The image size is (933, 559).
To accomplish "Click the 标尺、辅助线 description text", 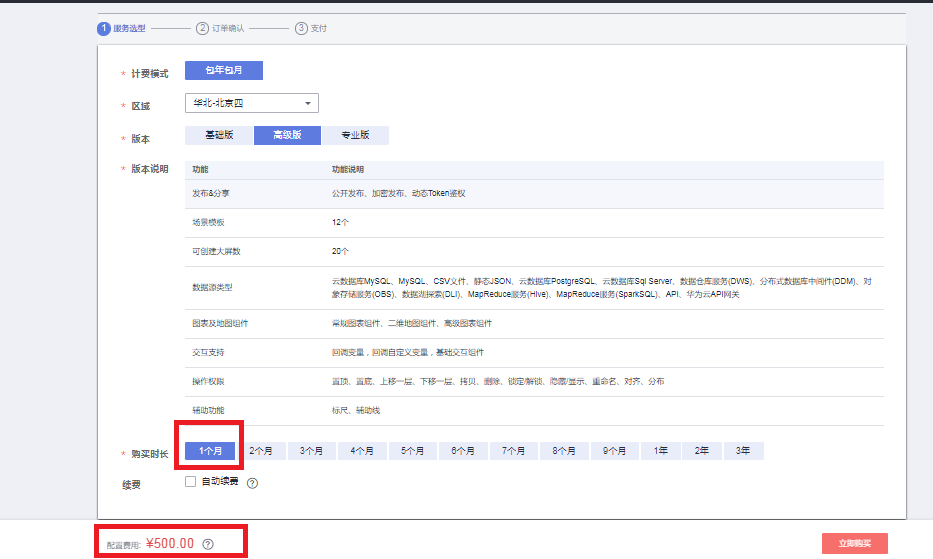I will (x=356, y=411).
